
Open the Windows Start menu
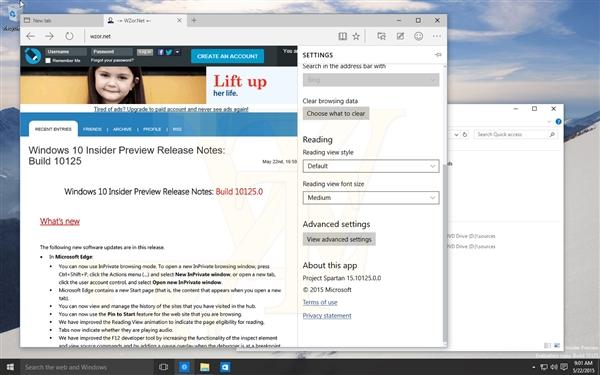pyautogui.click(x=10, y=367)
